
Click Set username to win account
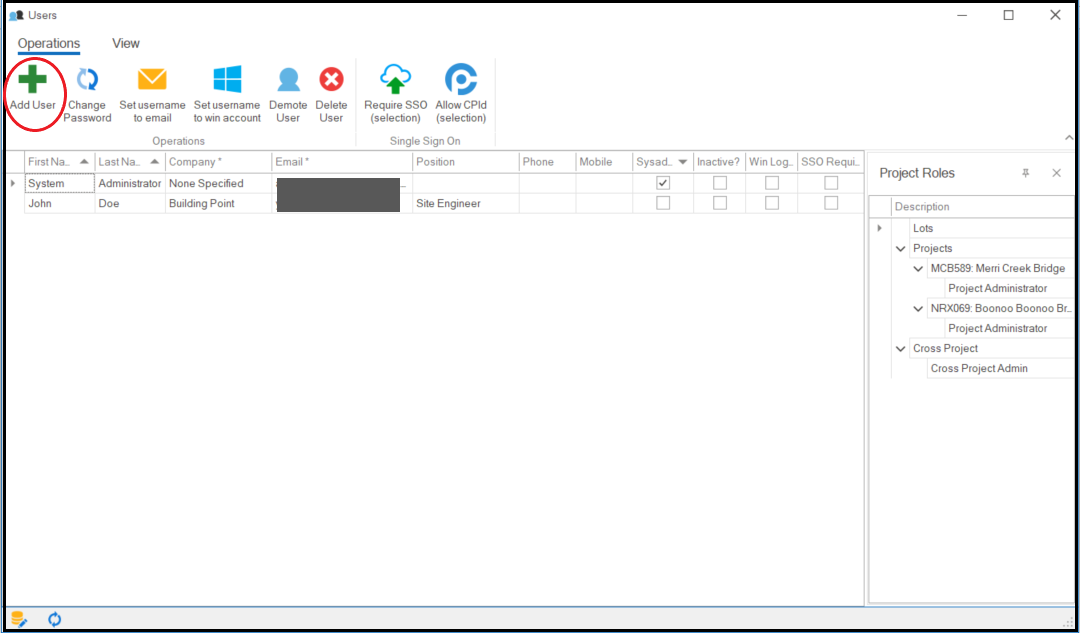click(x=227, y=81)
